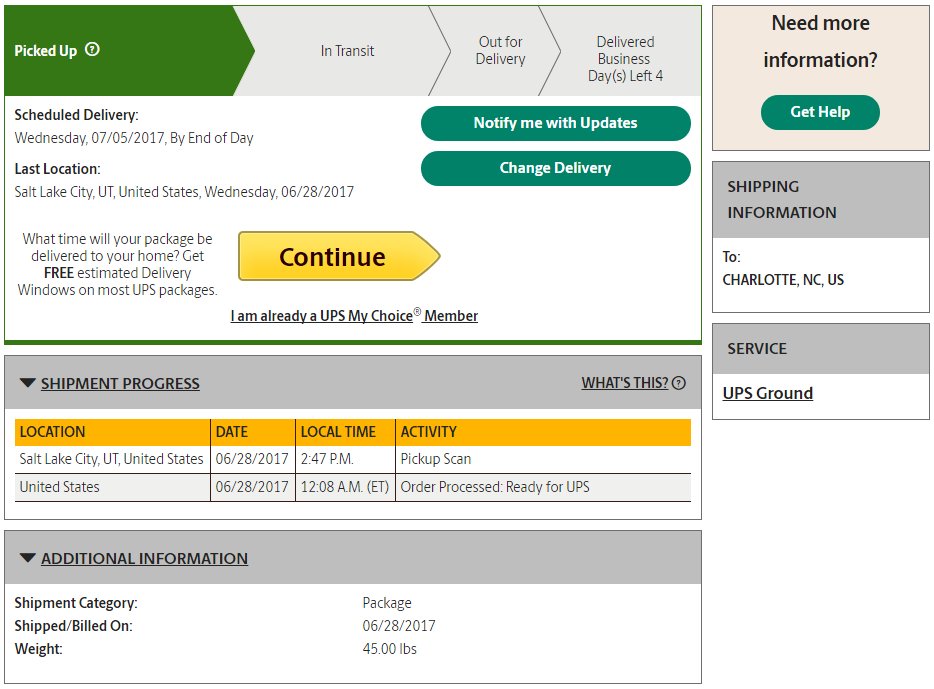Click Salt Lake City location table cell
Image resolution: width=934 pixels, height=689 pixels.
pyautogui.click(x=113, y=459)
